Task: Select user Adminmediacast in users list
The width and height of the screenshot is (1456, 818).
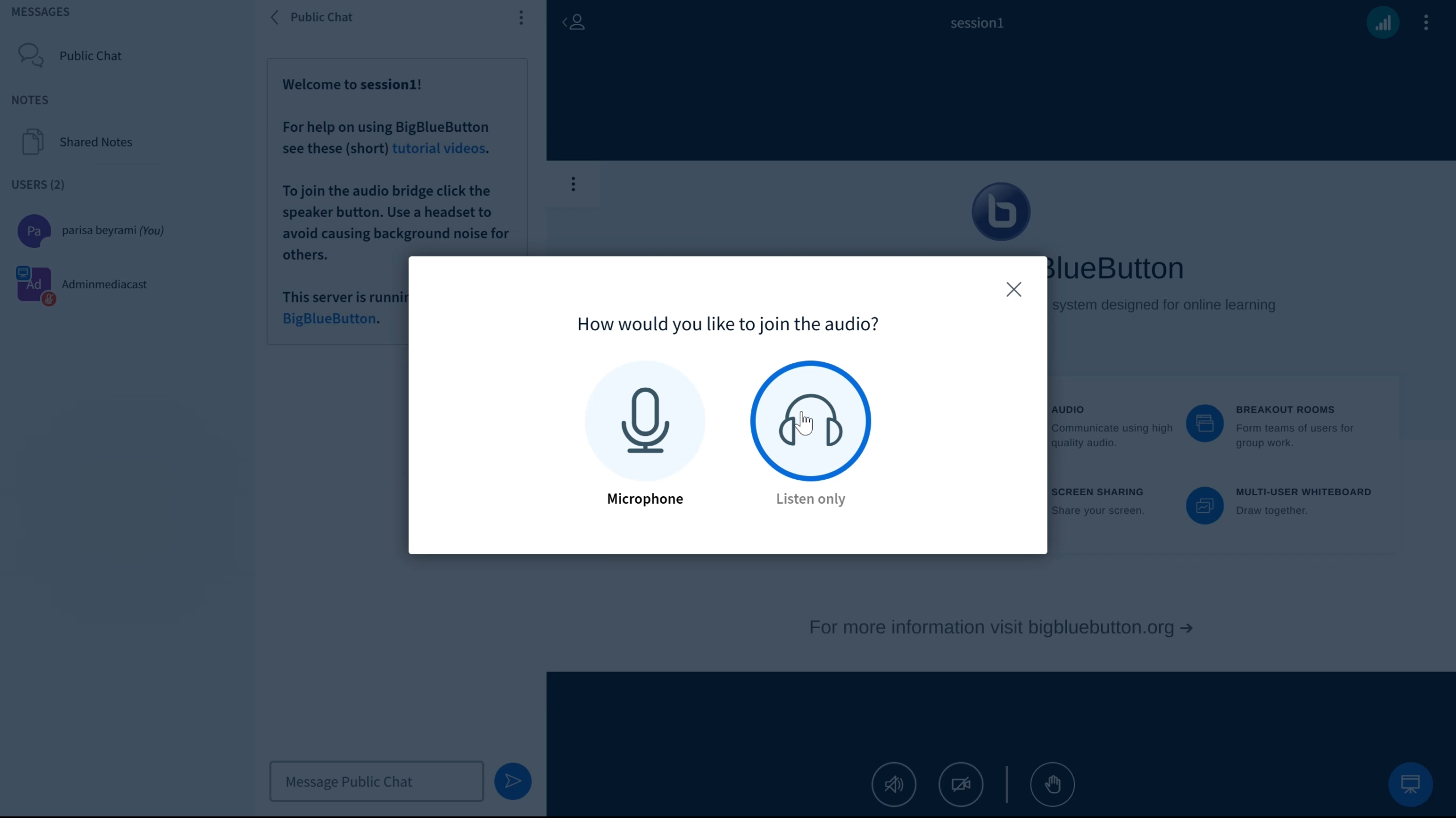Action: pos(104,284)
